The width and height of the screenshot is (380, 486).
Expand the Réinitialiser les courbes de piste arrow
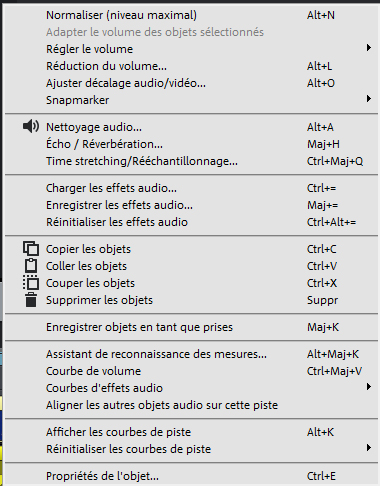click(x=369, y=448)
